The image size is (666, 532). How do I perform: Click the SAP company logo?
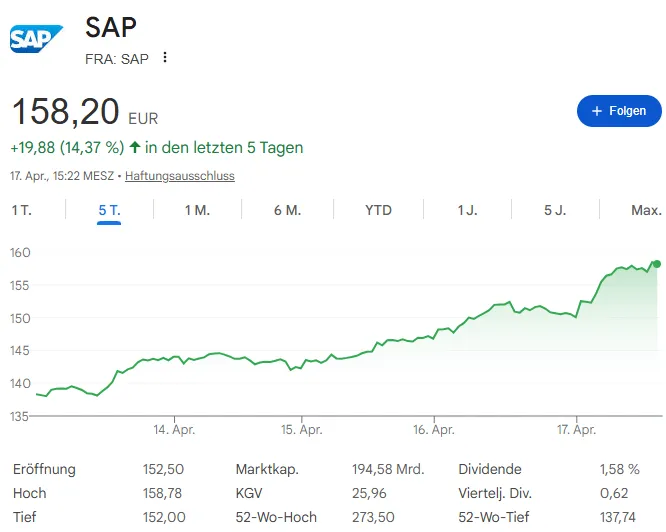pyautogui.click(x=36, y=38)
